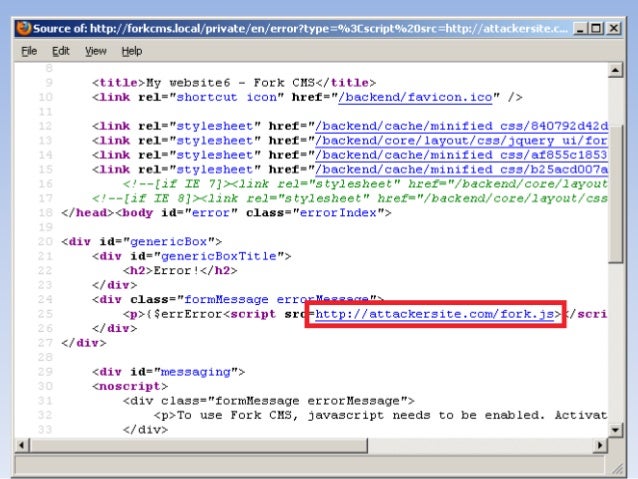Open the File menu
The height and width of the screenshot is (479, 638).
coord(29,51)
